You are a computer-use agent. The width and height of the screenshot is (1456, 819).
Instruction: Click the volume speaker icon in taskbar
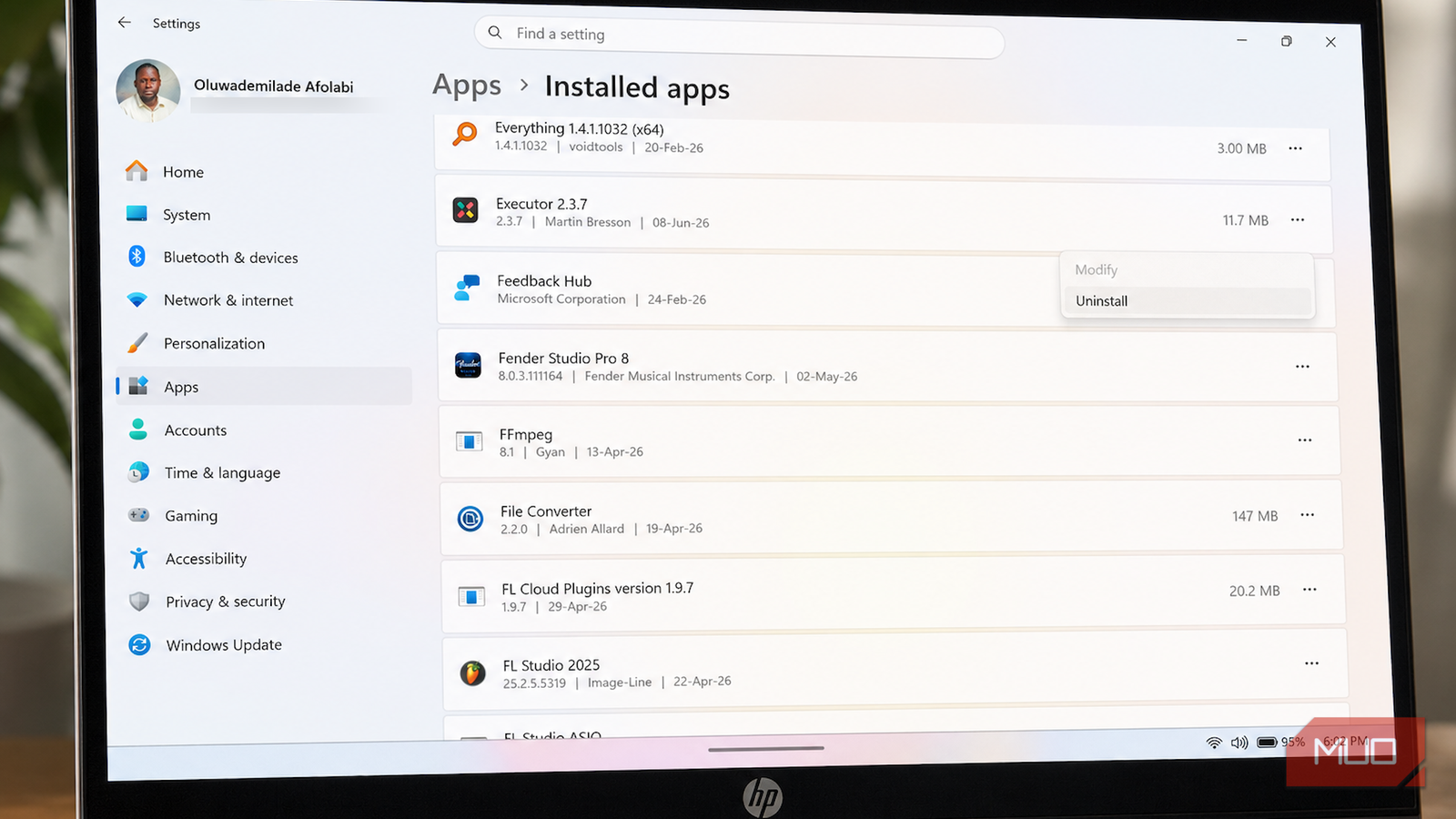point(1239,743)
